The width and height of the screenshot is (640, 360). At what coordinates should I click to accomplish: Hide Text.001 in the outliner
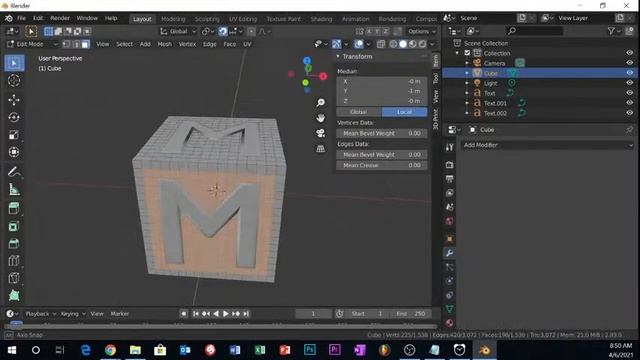(629, 103)
